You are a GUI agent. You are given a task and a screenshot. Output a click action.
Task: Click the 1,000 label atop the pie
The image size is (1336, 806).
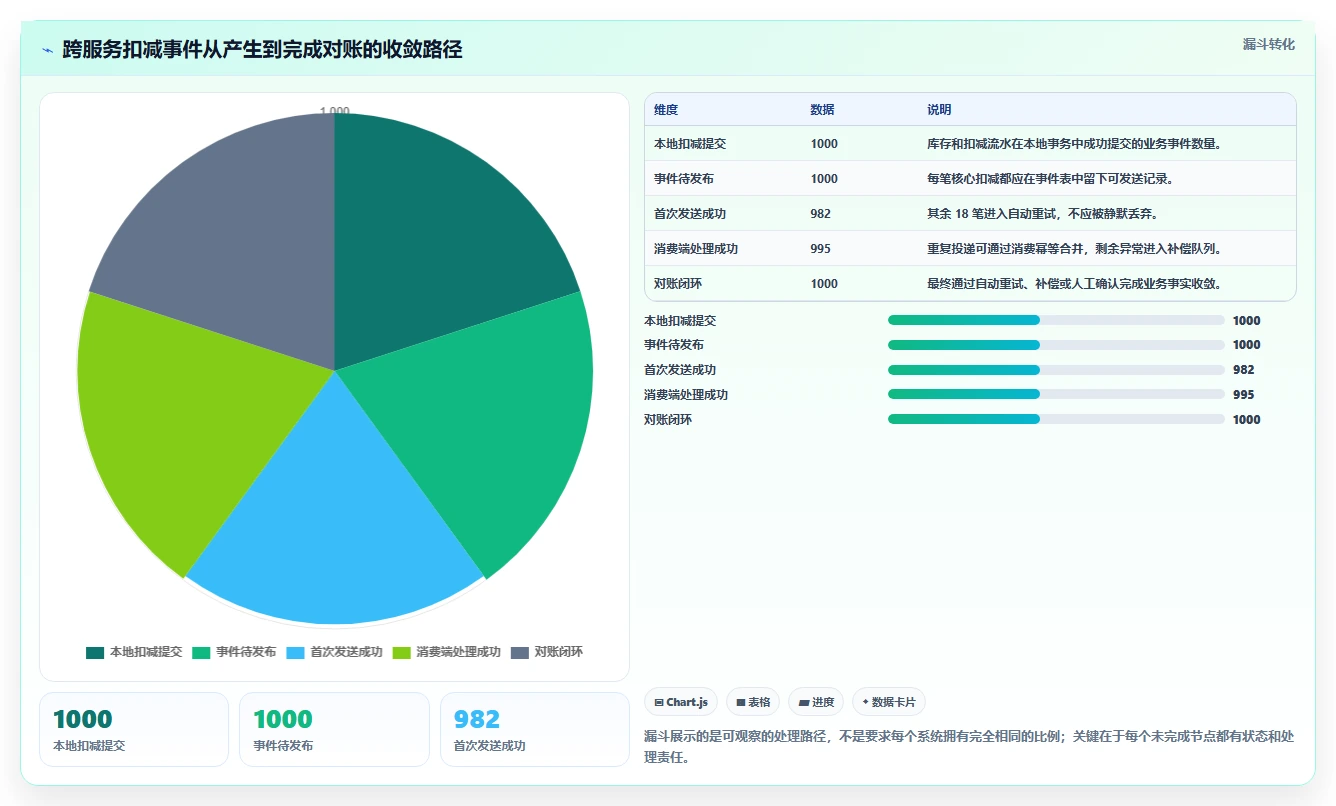(335, 111)
